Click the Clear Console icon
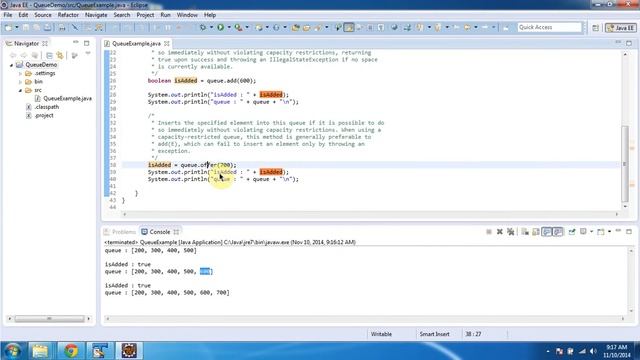The height and width of the screenshot is (360, 640). (525, 232)
